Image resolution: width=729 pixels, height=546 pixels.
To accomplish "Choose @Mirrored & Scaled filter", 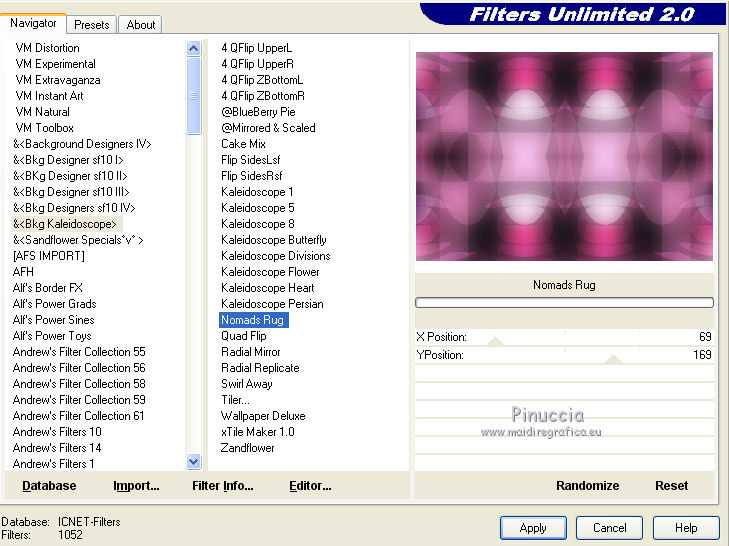I will [268, 128].
